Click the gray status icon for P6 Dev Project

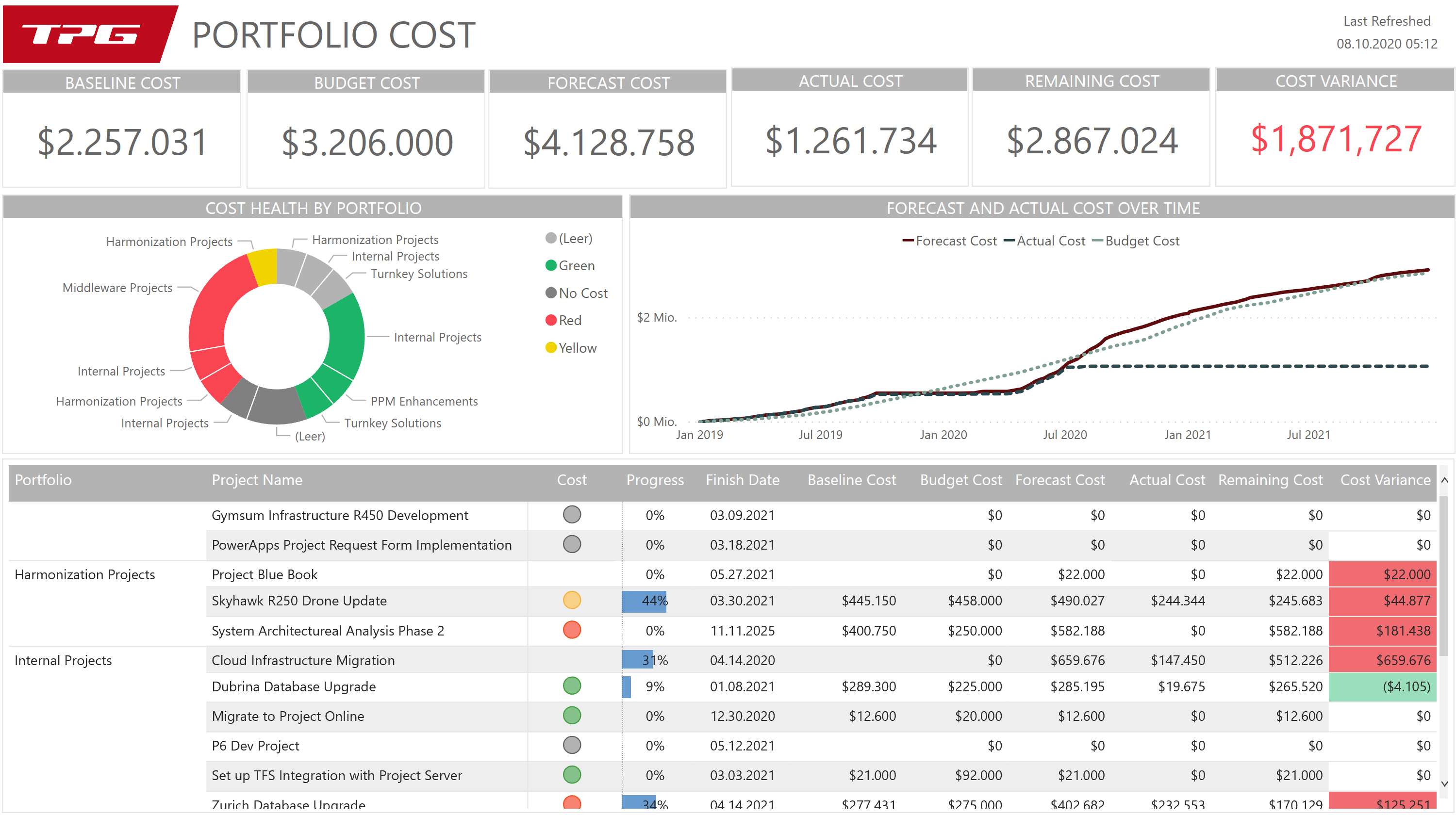coord(572,745)
